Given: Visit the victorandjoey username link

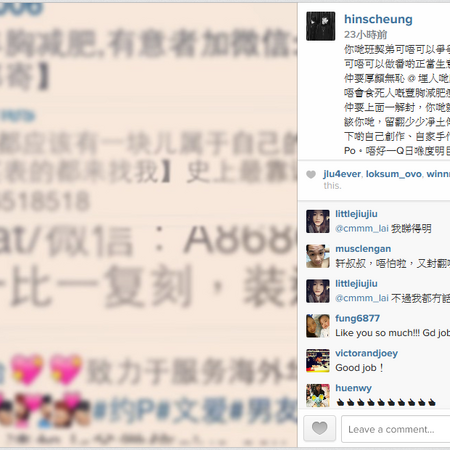Looking at the screenshot, I should click(x=366, y=353).
